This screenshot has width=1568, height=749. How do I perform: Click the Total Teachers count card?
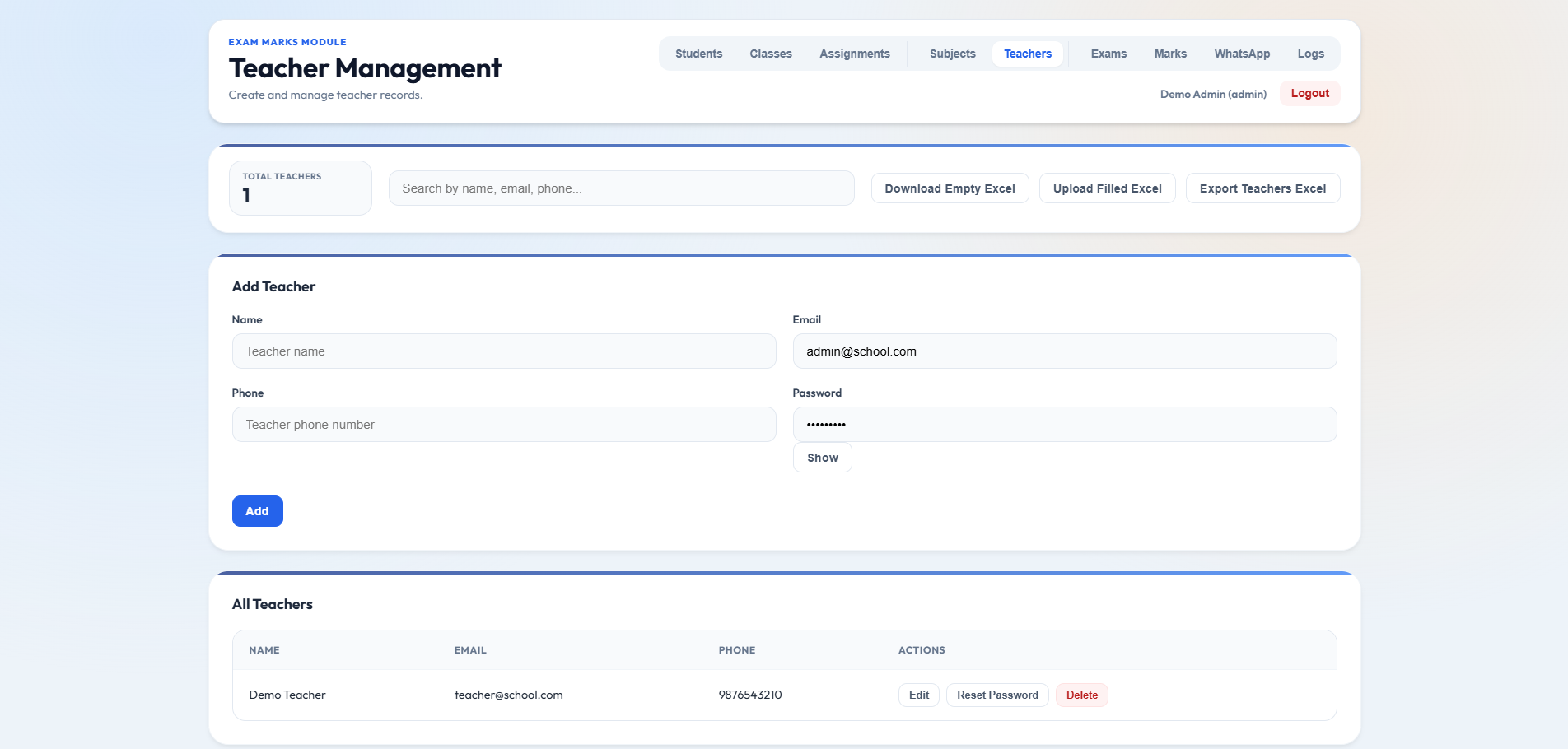click(x=300, y=188)
